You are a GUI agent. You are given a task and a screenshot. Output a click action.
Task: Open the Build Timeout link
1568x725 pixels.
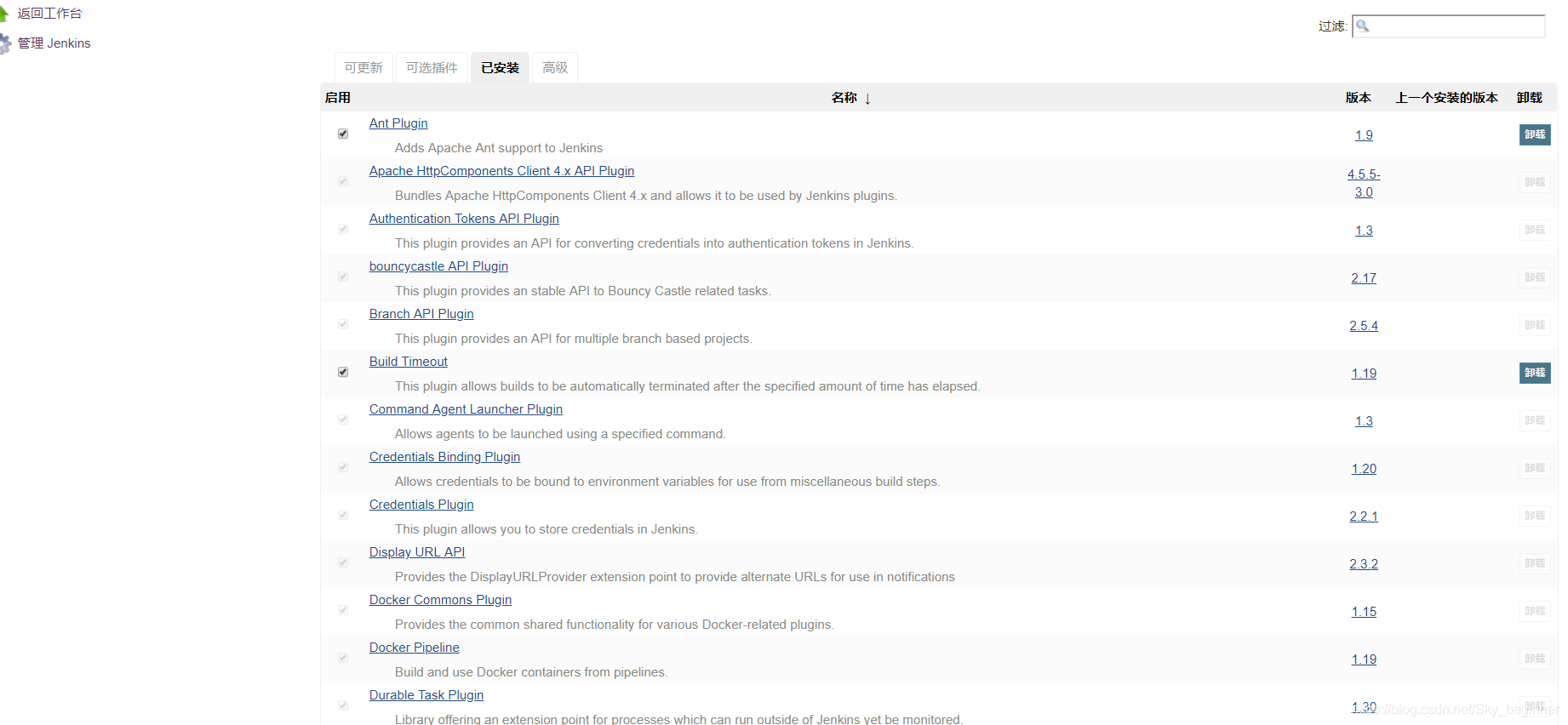click(409, 362)
